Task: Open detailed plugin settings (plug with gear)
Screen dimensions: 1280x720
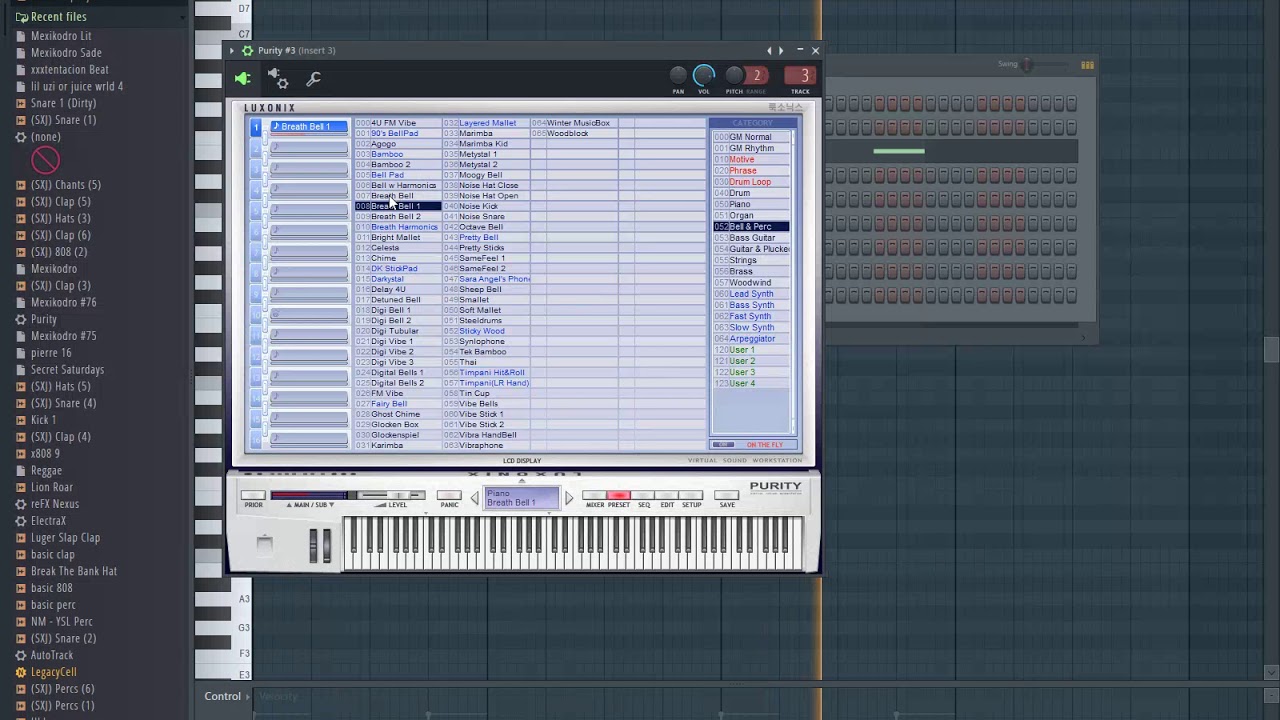Action: click(x=278, y=79)
